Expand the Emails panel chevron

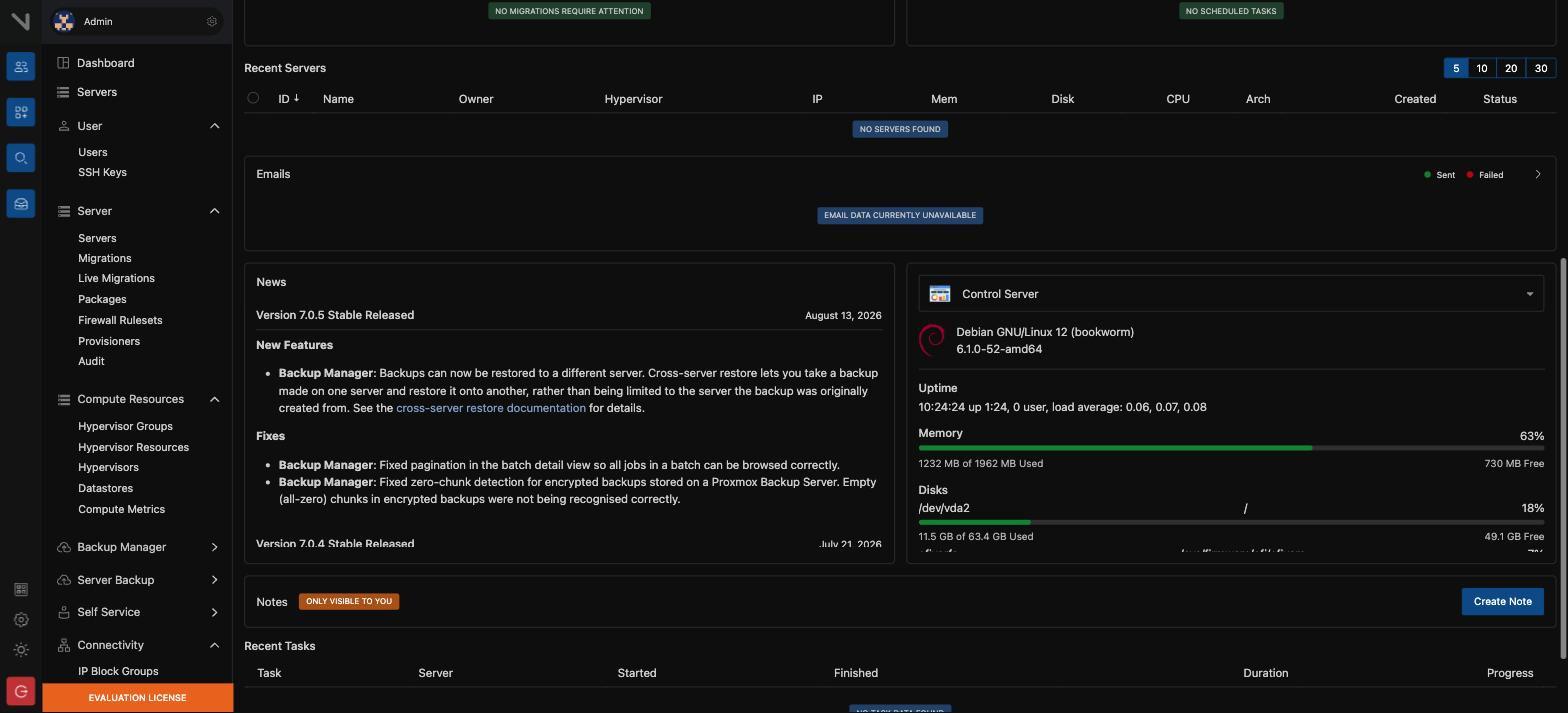[x=1538, y=174]
